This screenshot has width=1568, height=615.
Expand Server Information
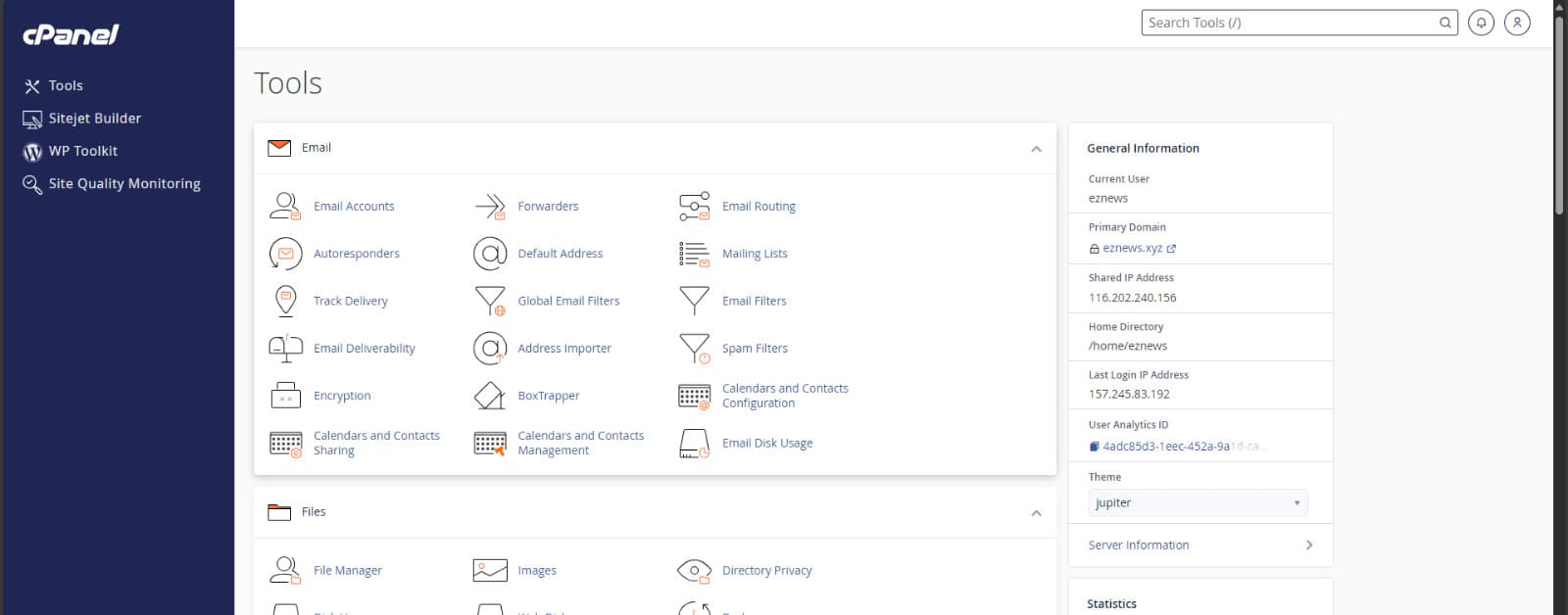pyautogui.click(x=1200, y=545)
